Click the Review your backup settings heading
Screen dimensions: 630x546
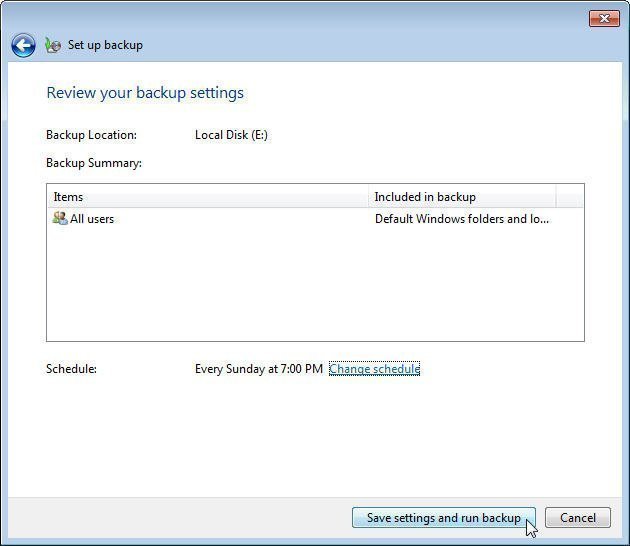pyautogui.click(x=145, y=93)
